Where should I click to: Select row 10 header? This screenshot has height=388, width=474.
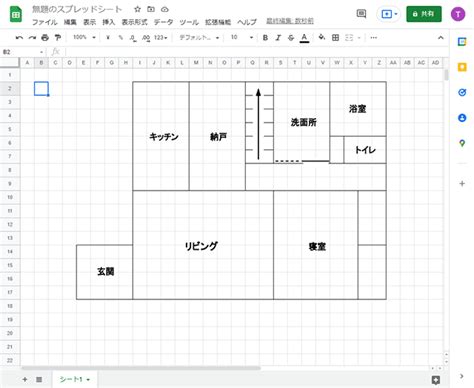tap(10, 197)
